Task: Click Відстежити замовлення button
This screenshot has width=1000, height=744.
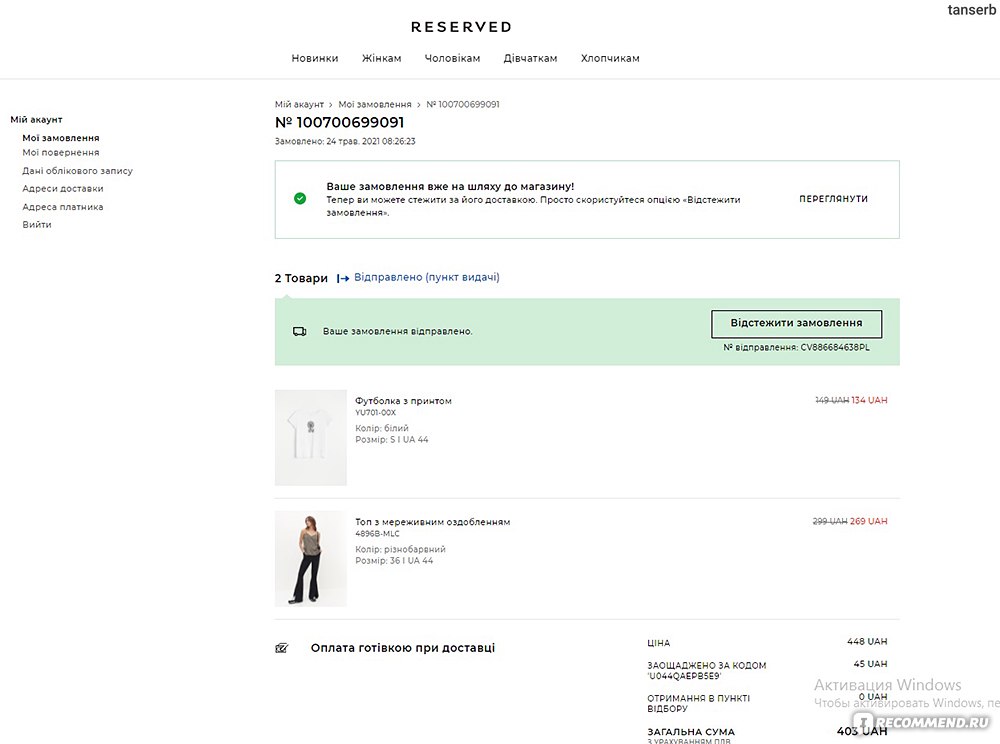Action: tap(797, 324)
